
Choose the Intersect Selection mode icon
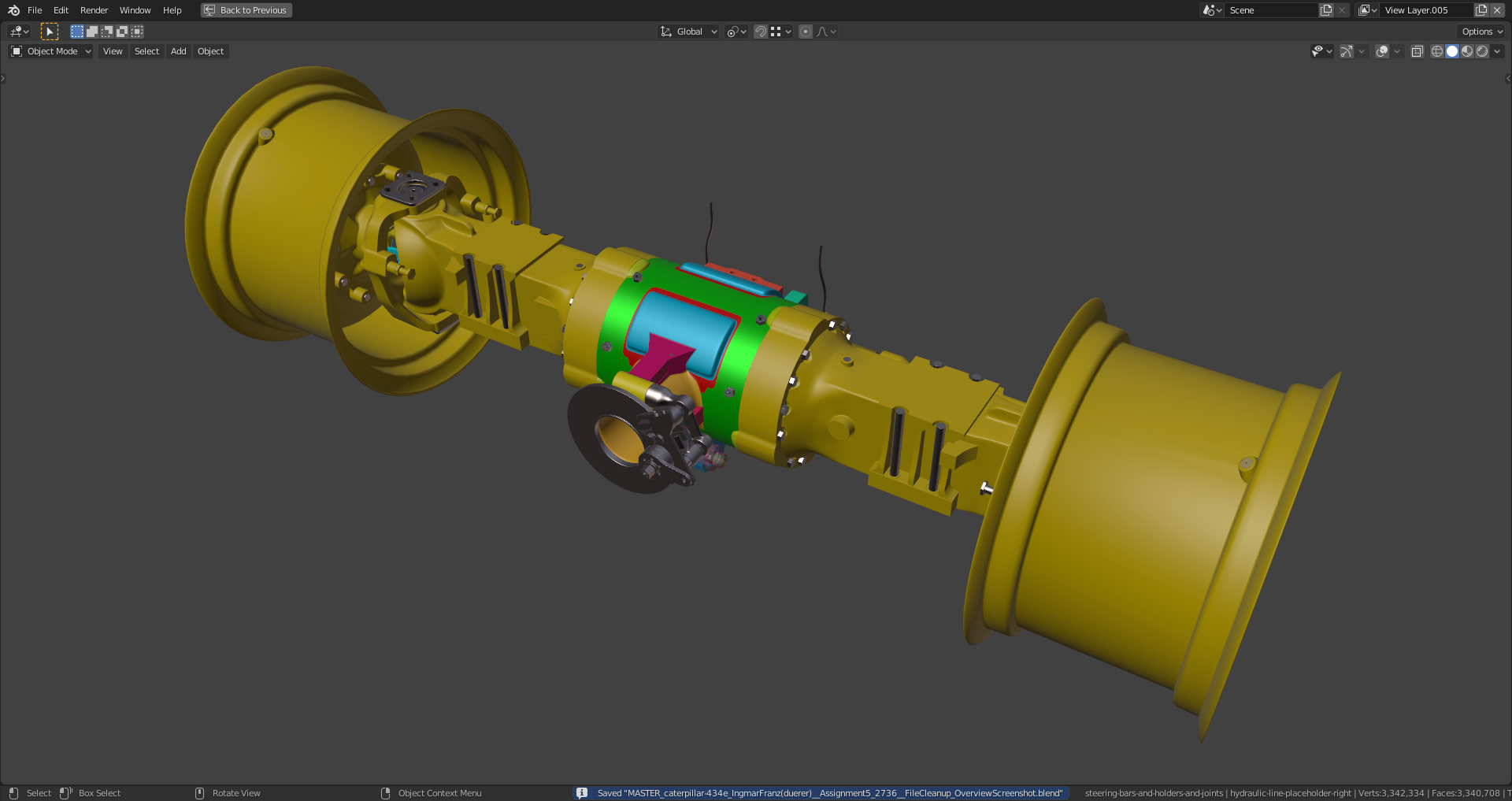137,32
